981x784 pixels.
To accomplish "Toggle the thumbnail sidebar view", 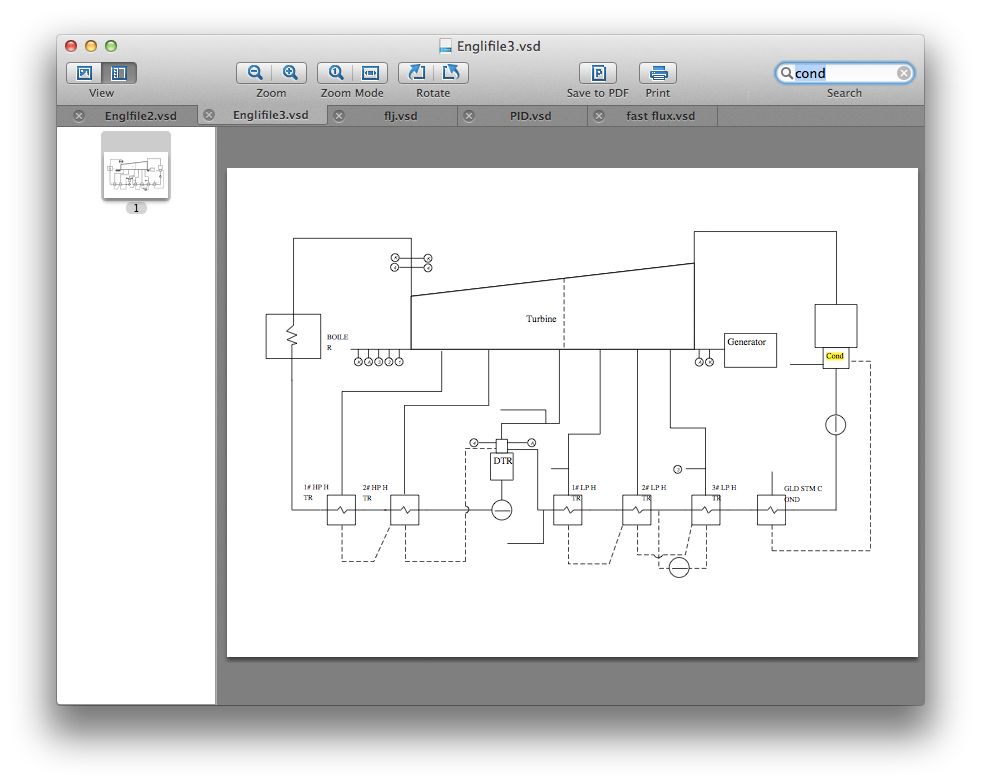I will click(x=119, y=73).
